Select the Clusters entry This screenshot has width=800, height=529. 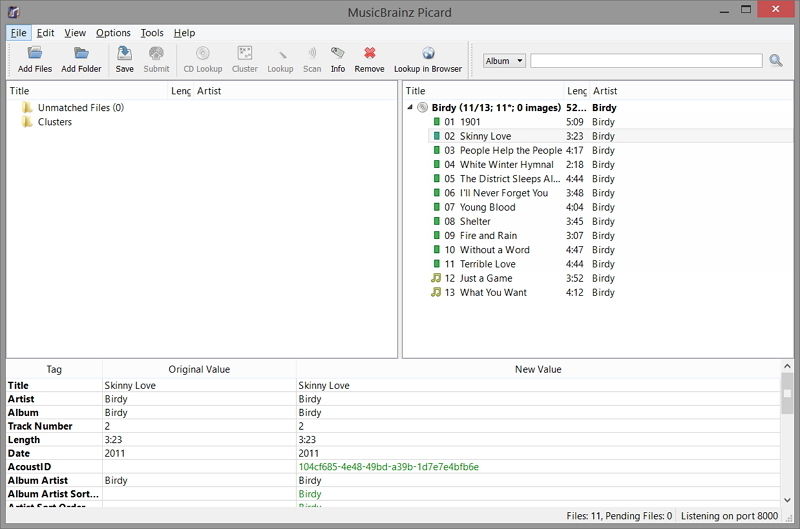click(55, 122)
